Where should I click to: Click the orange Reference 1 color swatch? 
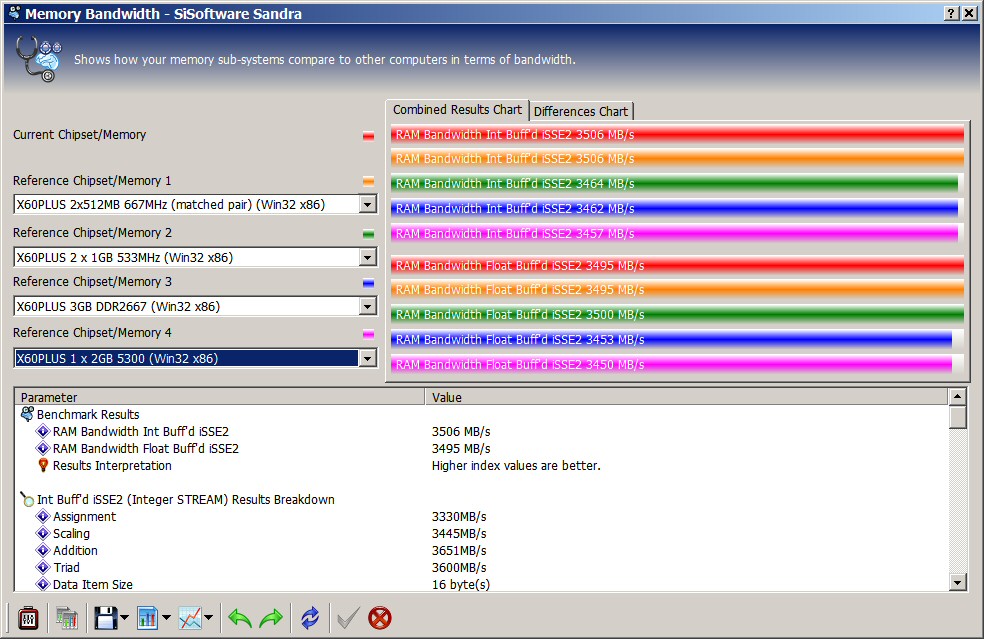(368, 181)
